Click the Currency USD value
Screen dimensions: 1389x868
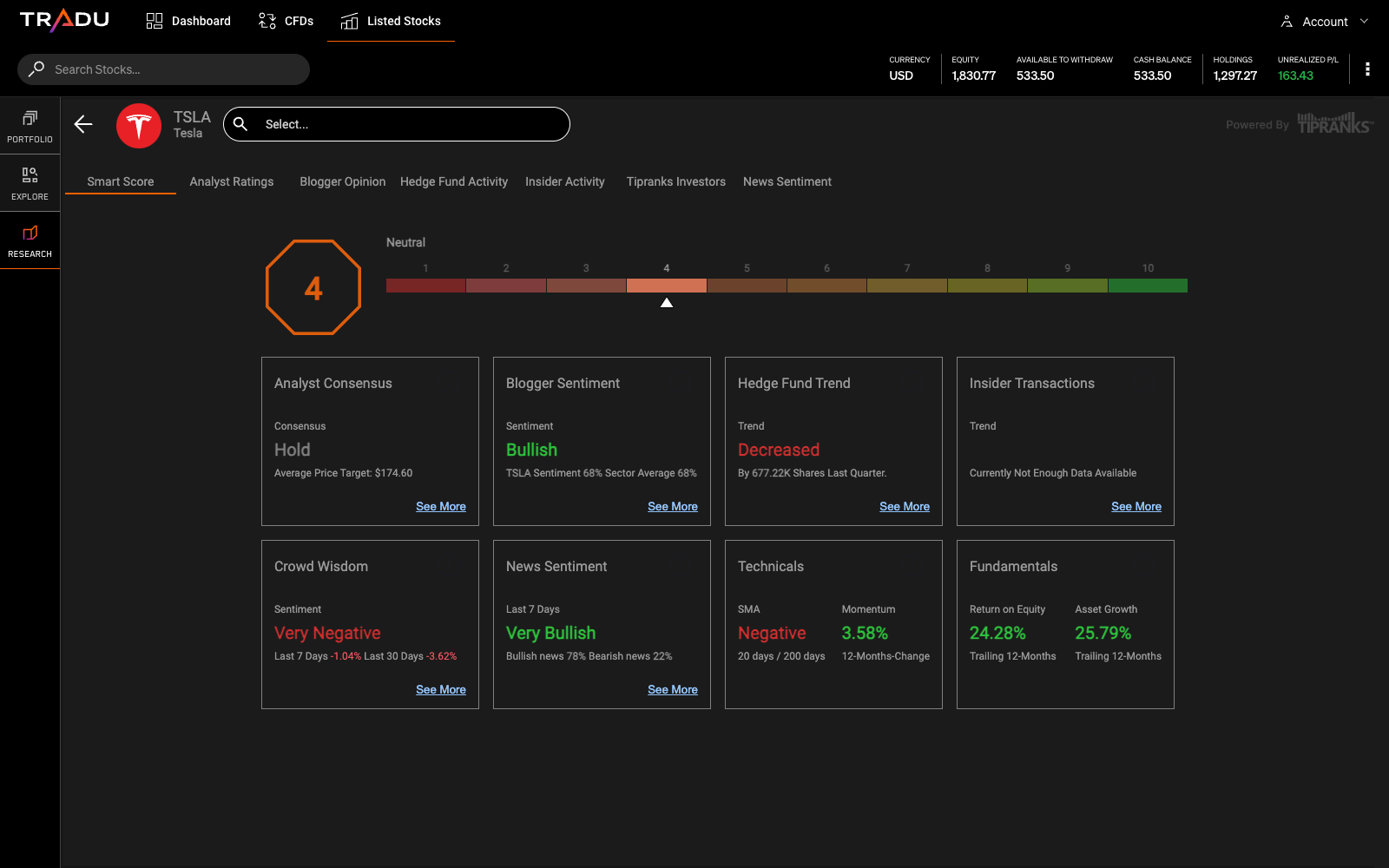[x=901, y=76]
